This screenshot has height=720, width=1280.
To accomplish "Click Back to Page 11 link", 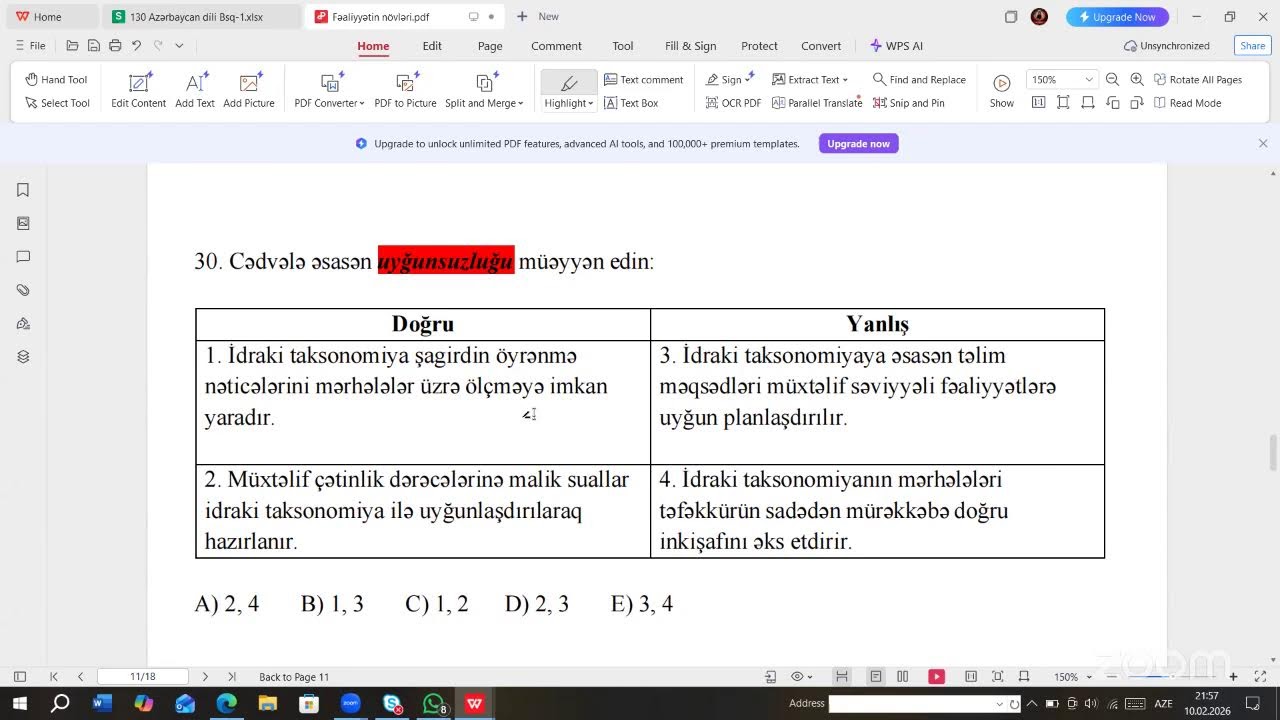I will [294, 677].
